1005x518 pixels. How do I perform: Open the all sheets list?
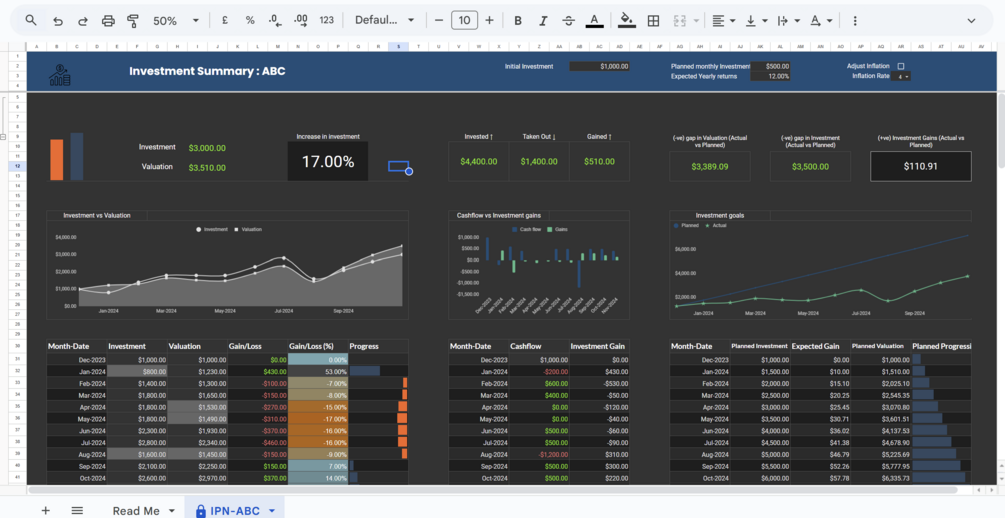click(77, 510)
